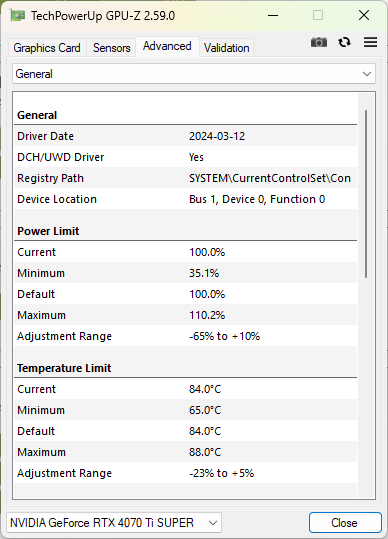Click the refresh arrows icon
The width and height of the screenshot is (388, 539).
coord(344,42)
